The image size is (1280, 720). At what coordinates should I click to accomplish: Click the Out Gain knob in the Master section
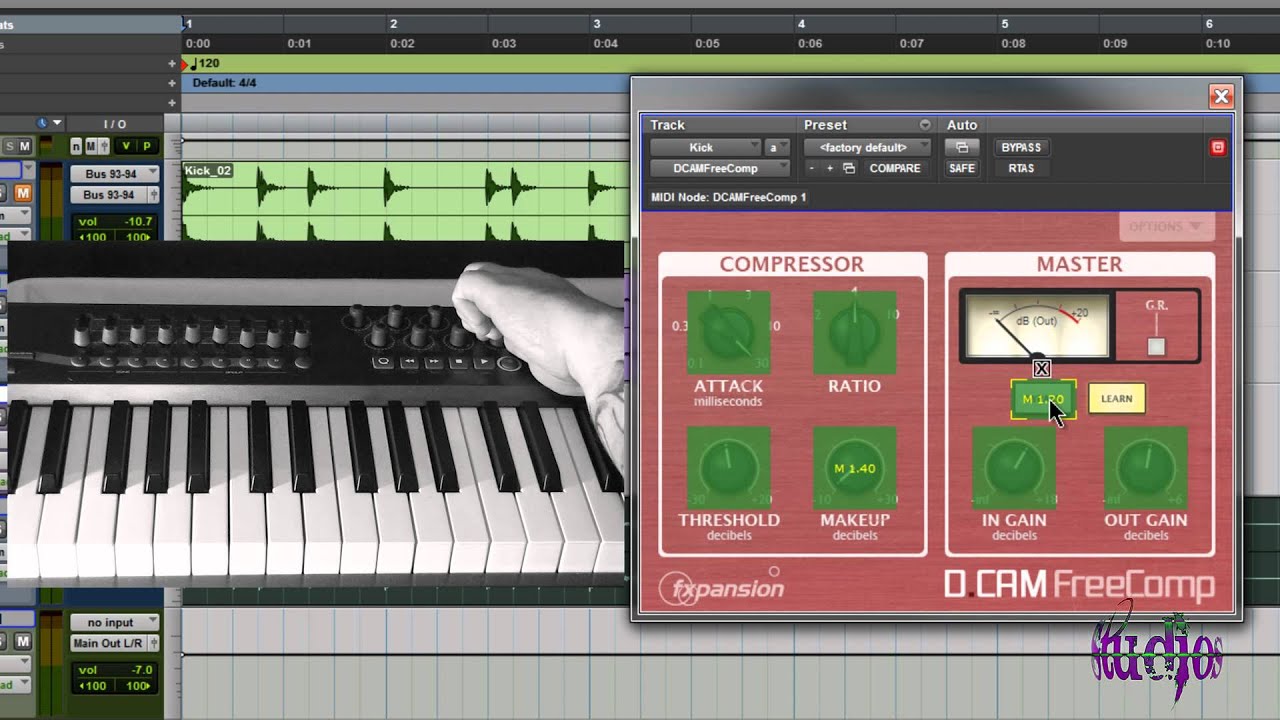(1146, 468)
